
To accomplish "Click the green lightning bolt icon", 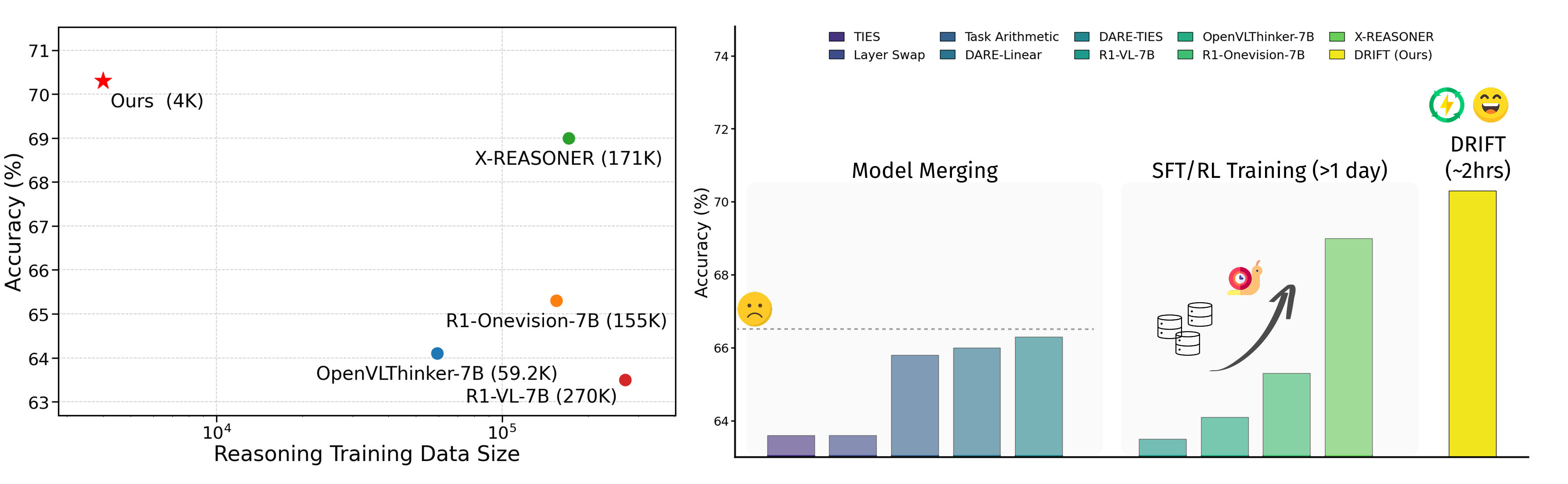I will (x=1446, y=105).
